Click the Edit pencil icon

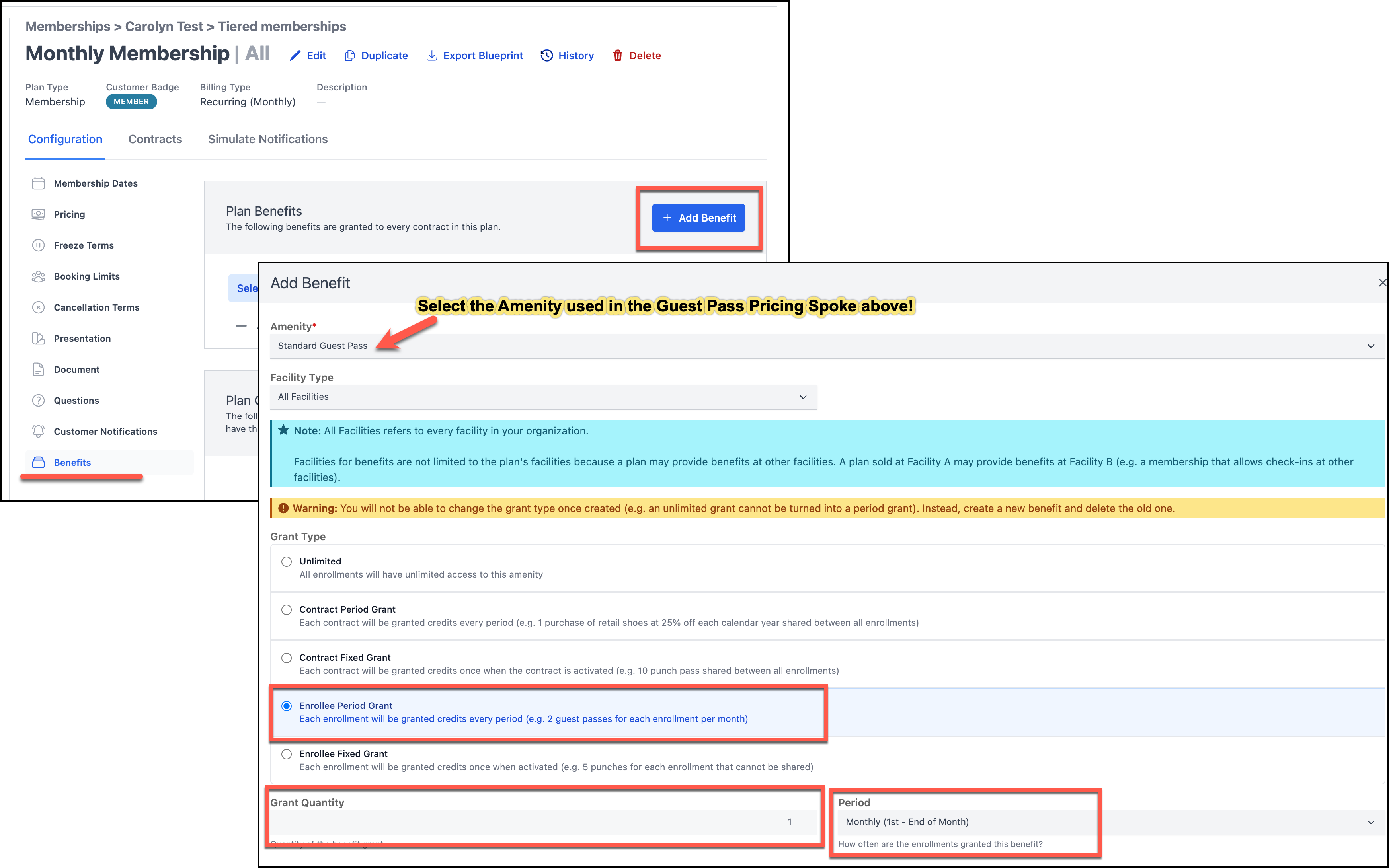[x=295, y=56]
